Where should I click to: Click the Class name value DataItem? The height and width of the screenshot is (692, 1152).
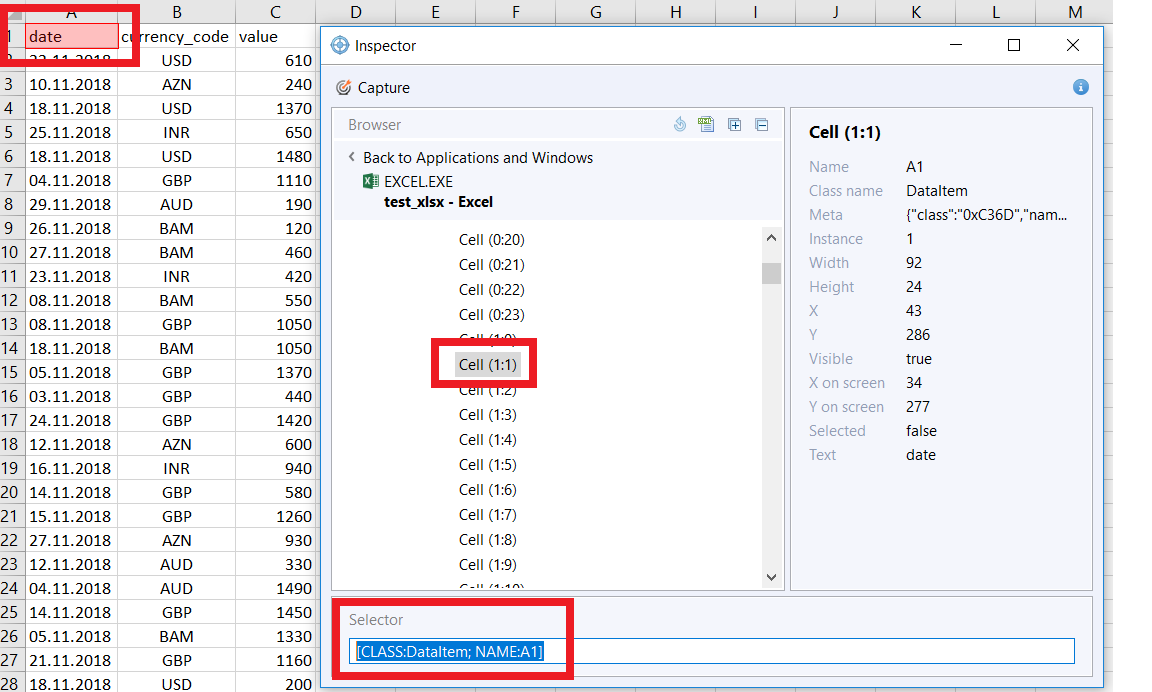[937, 190]
